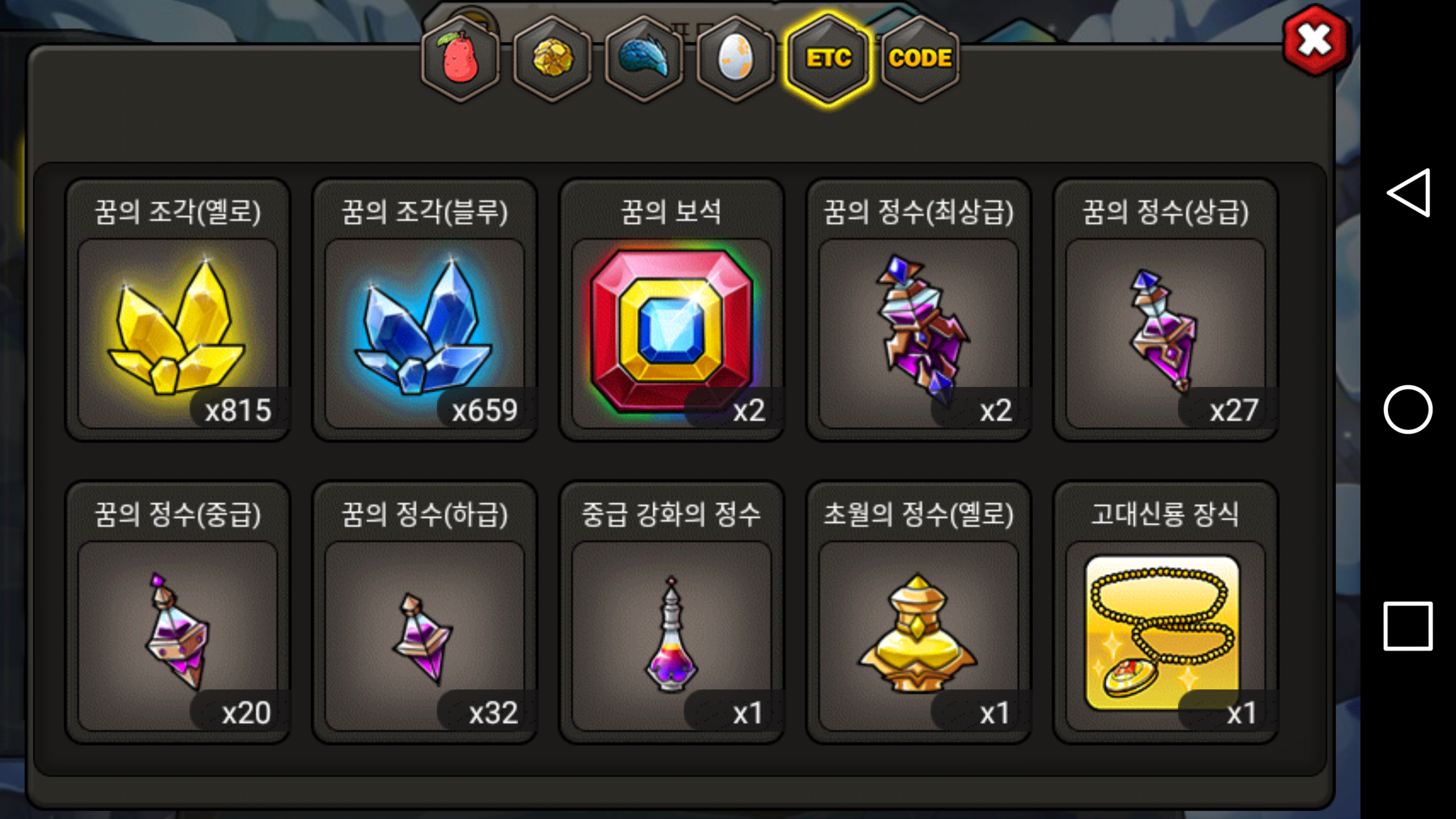Switch to the spotted egg tab
Image resolution: width=1456 pixels, height=819 pixels.
pos(736,58)
